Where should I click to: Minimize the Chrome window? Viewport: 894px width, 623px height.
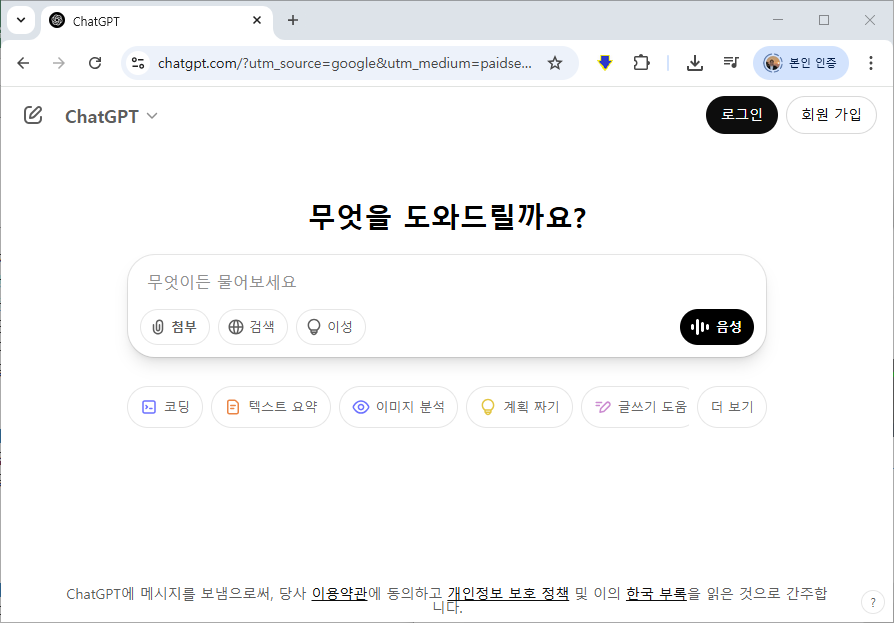[x=778, y=20]
